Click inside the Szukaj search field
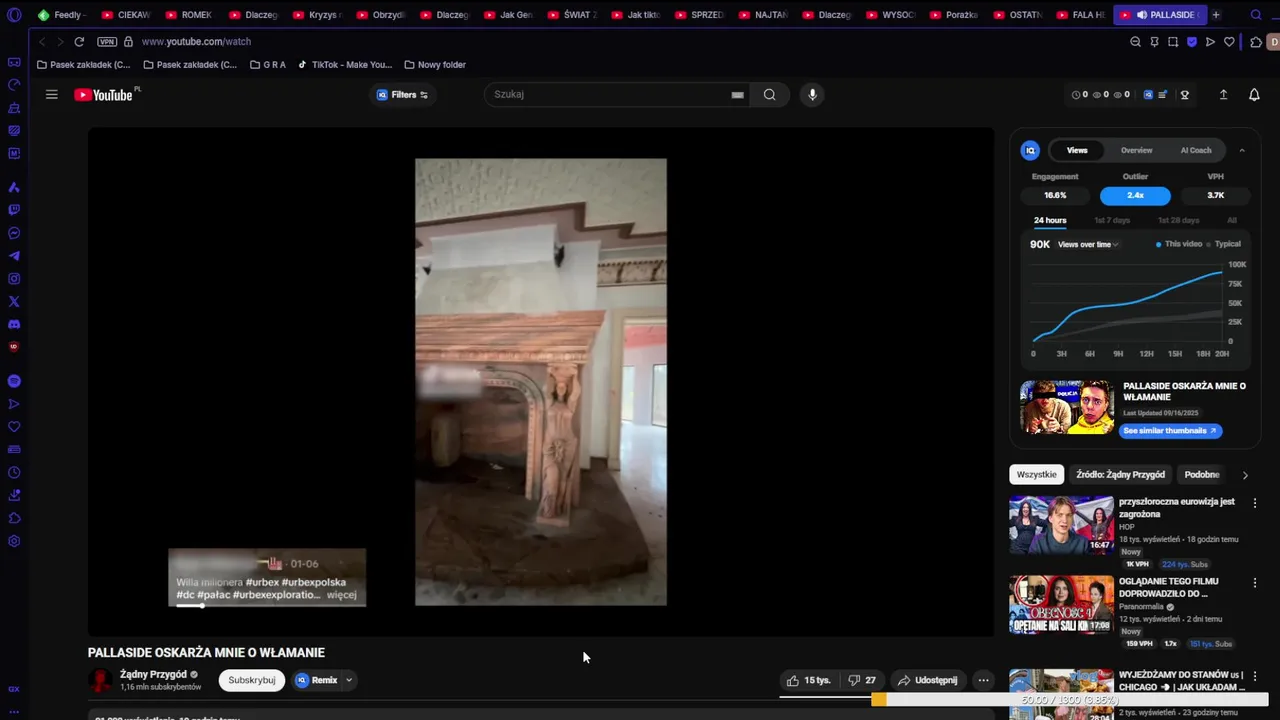Viewport: 1280px width, 720px height. coord(610,95)
